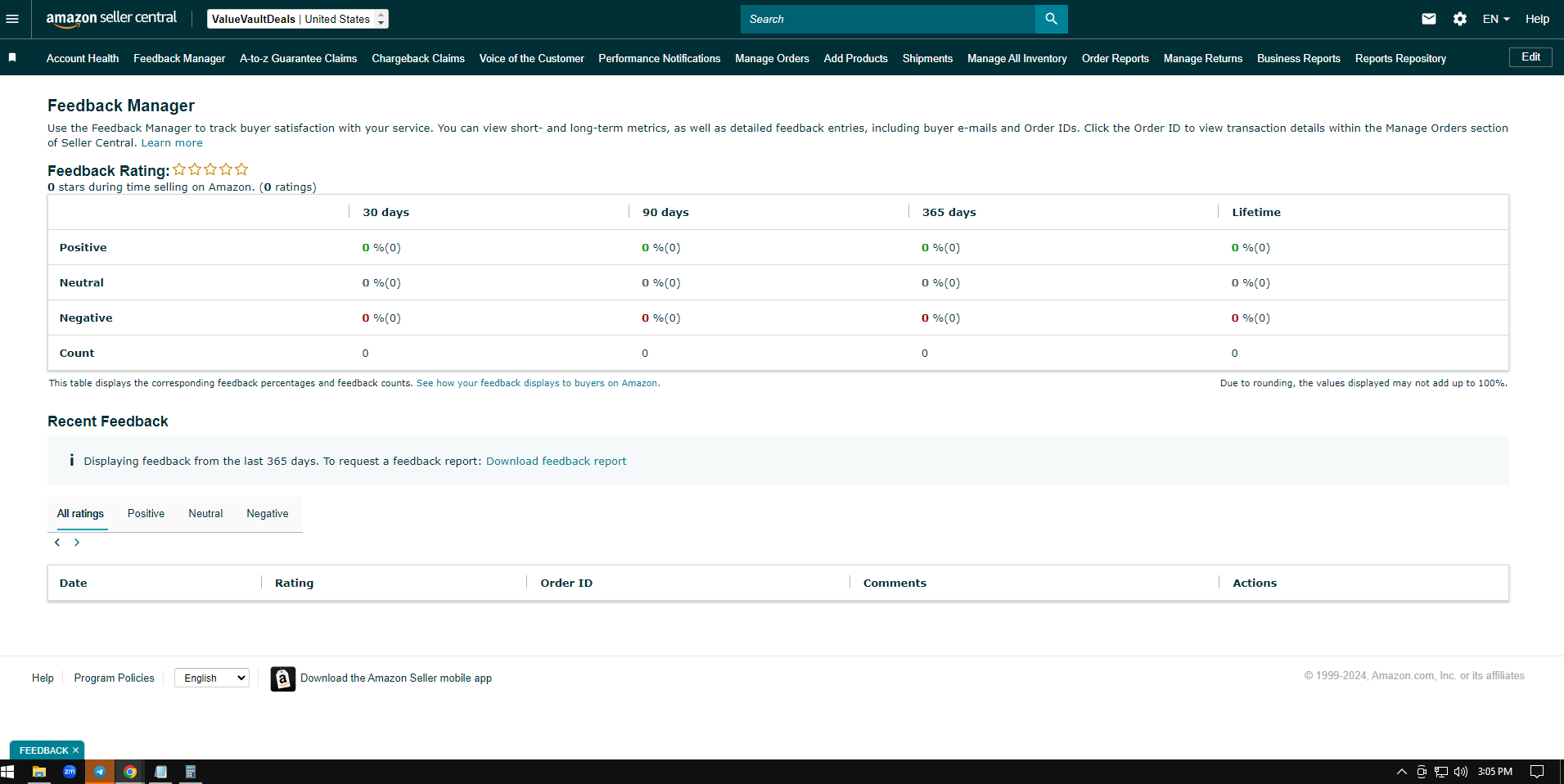
Task: Click the Date column header
Action: pos(73,583)
